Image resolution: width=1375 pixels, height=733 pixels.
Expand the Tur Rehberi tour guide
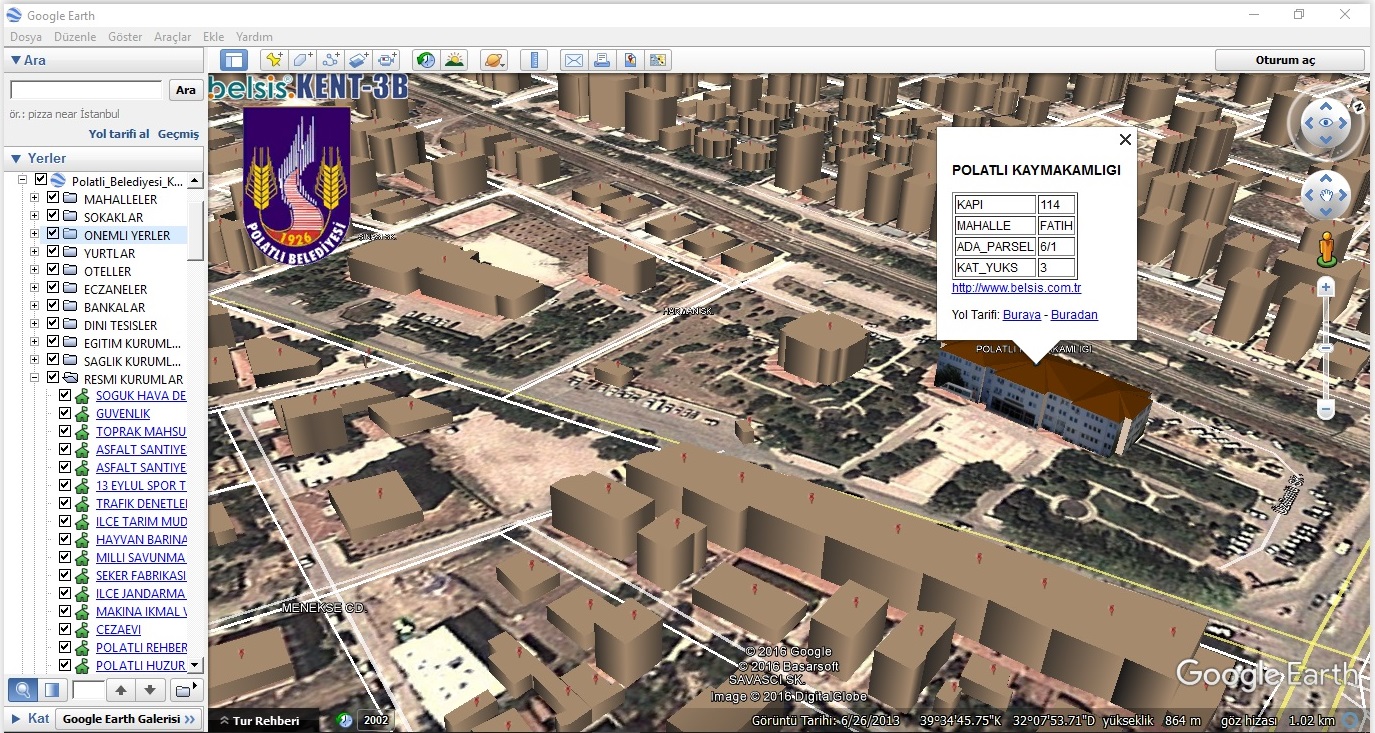[x=259, y=720]
